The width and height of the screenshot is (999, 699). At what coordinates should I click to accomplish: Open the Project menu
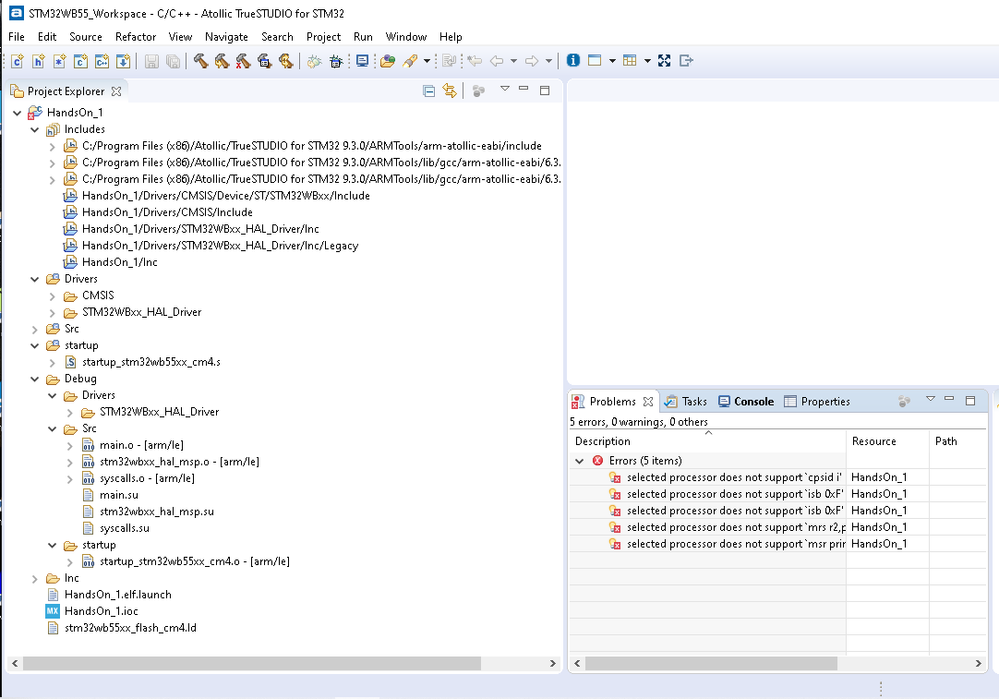[x=324, y=37]
